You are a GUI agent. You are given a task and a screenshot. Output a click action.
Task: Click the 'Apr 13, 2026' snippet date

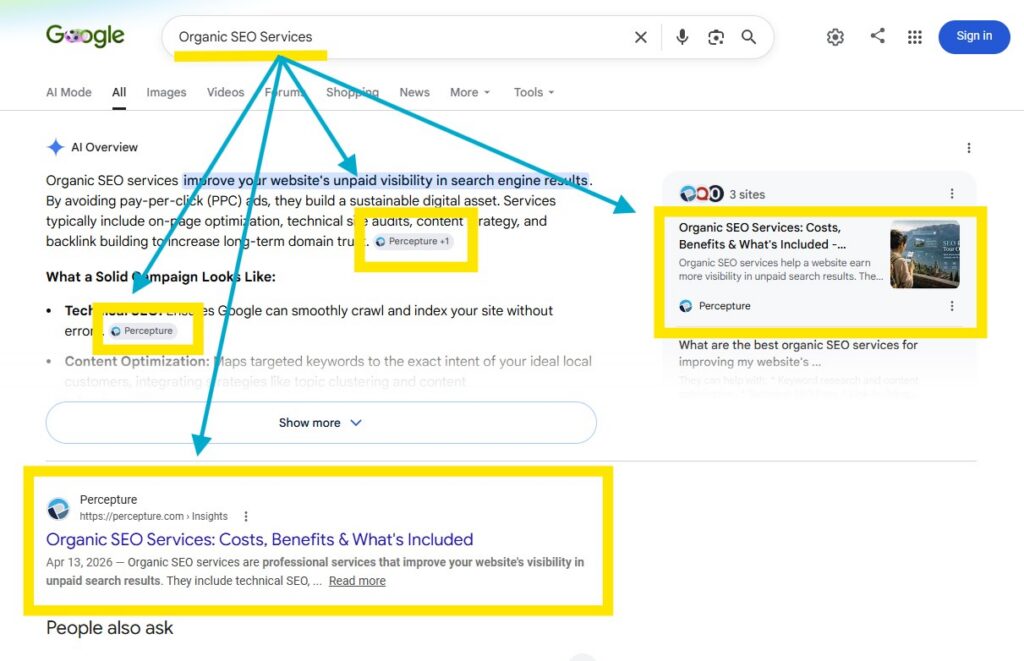pyautogui.click(x=79, y=562)
